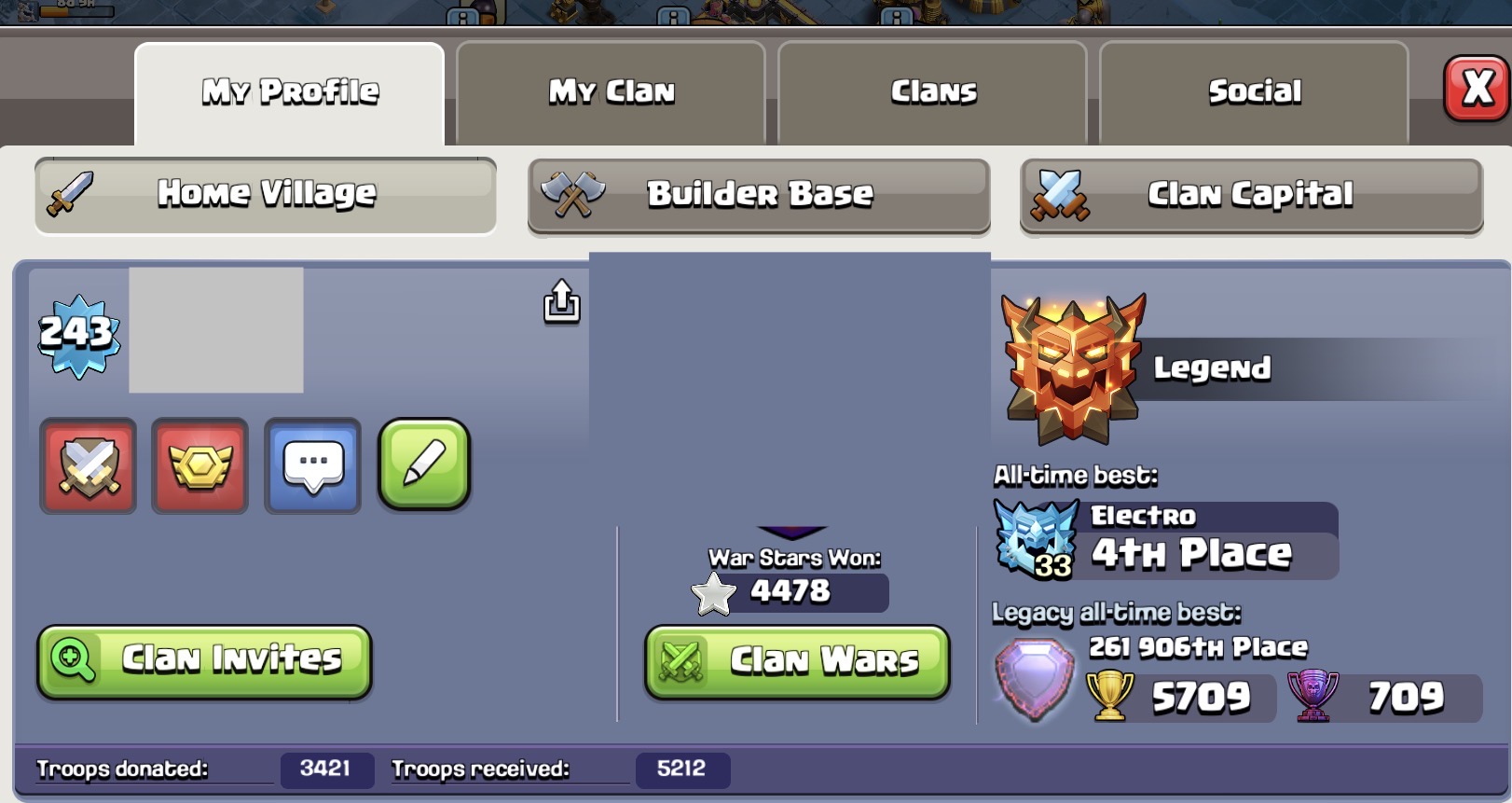This screenshot has width=1512, height=803.
Task: Select the Home Village profile view
Action: click(x=266, y=195)
